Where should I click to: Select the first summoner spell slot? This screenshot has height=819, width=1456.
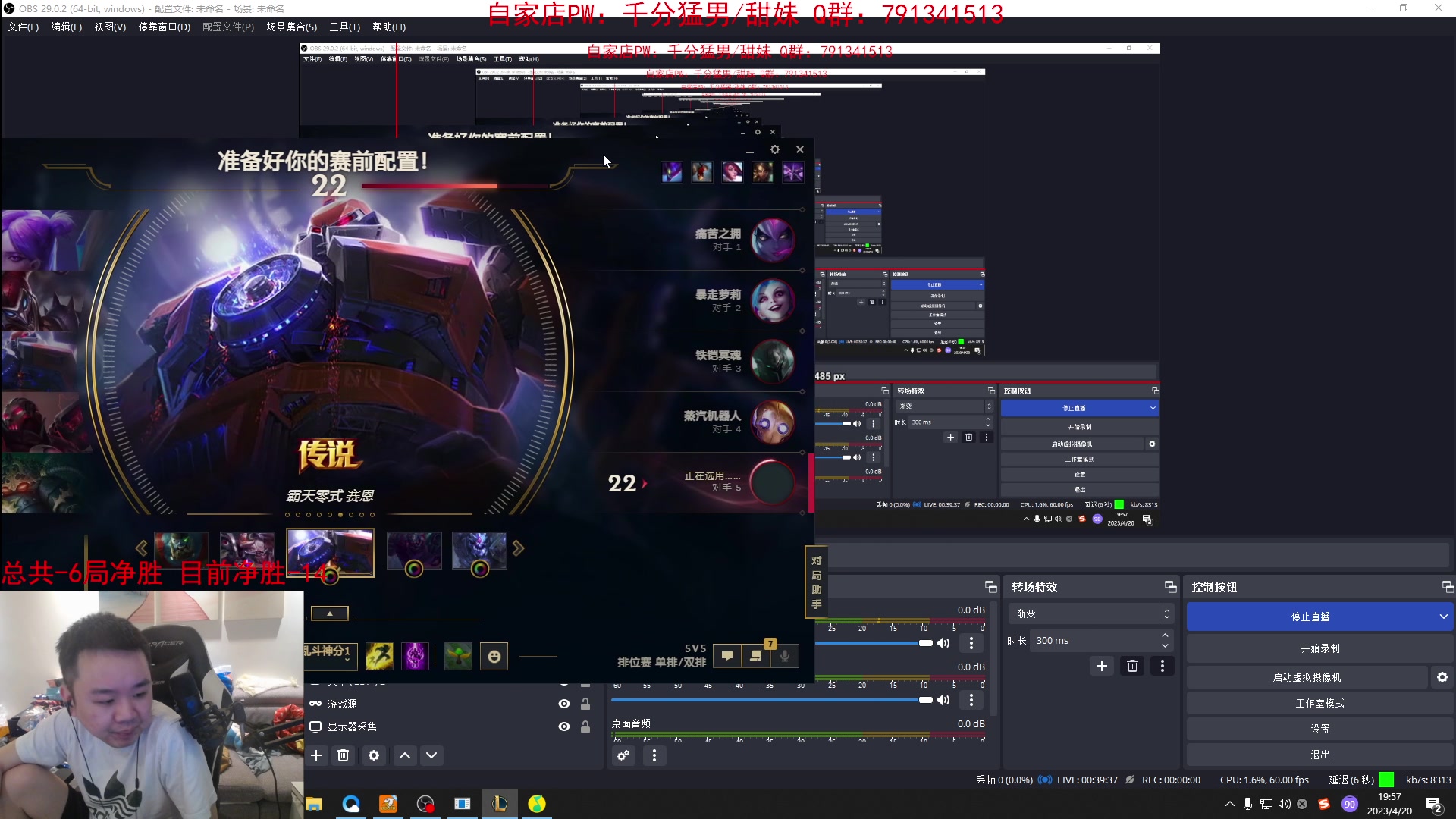point(379,656)
